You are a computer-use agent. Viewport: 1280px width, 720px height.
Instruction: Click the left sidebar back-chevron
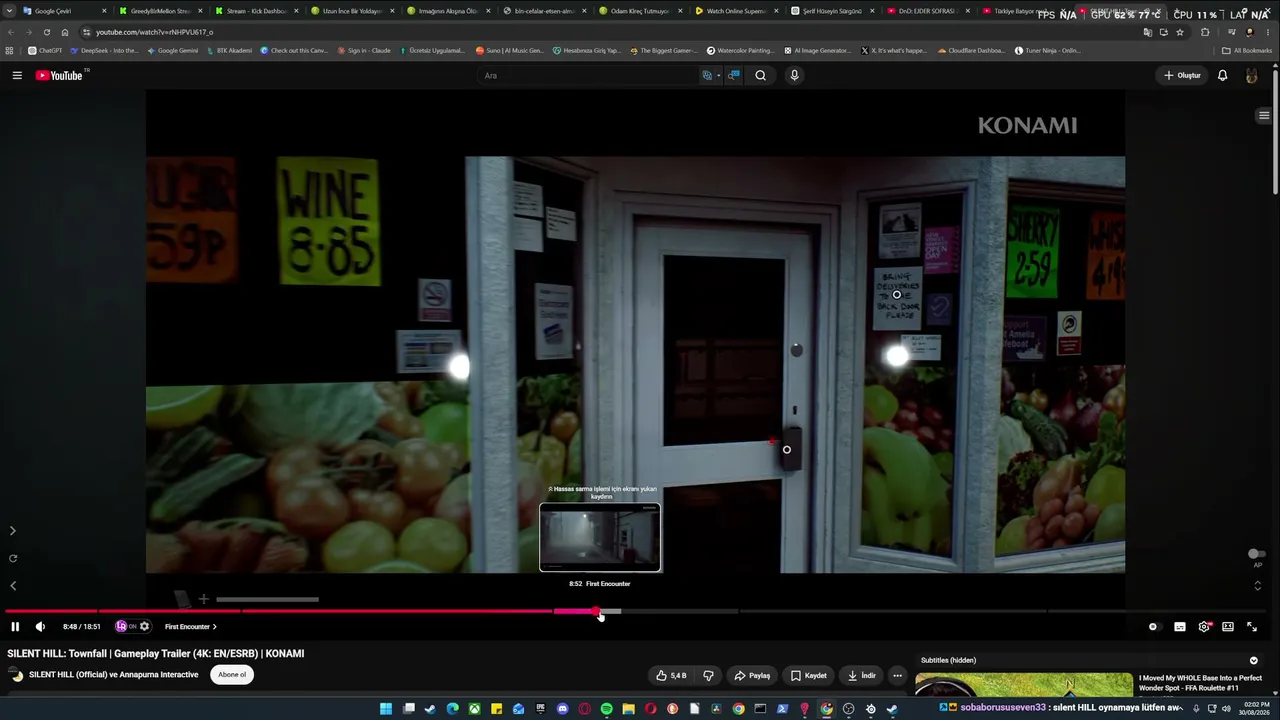(x=13, y=586)
